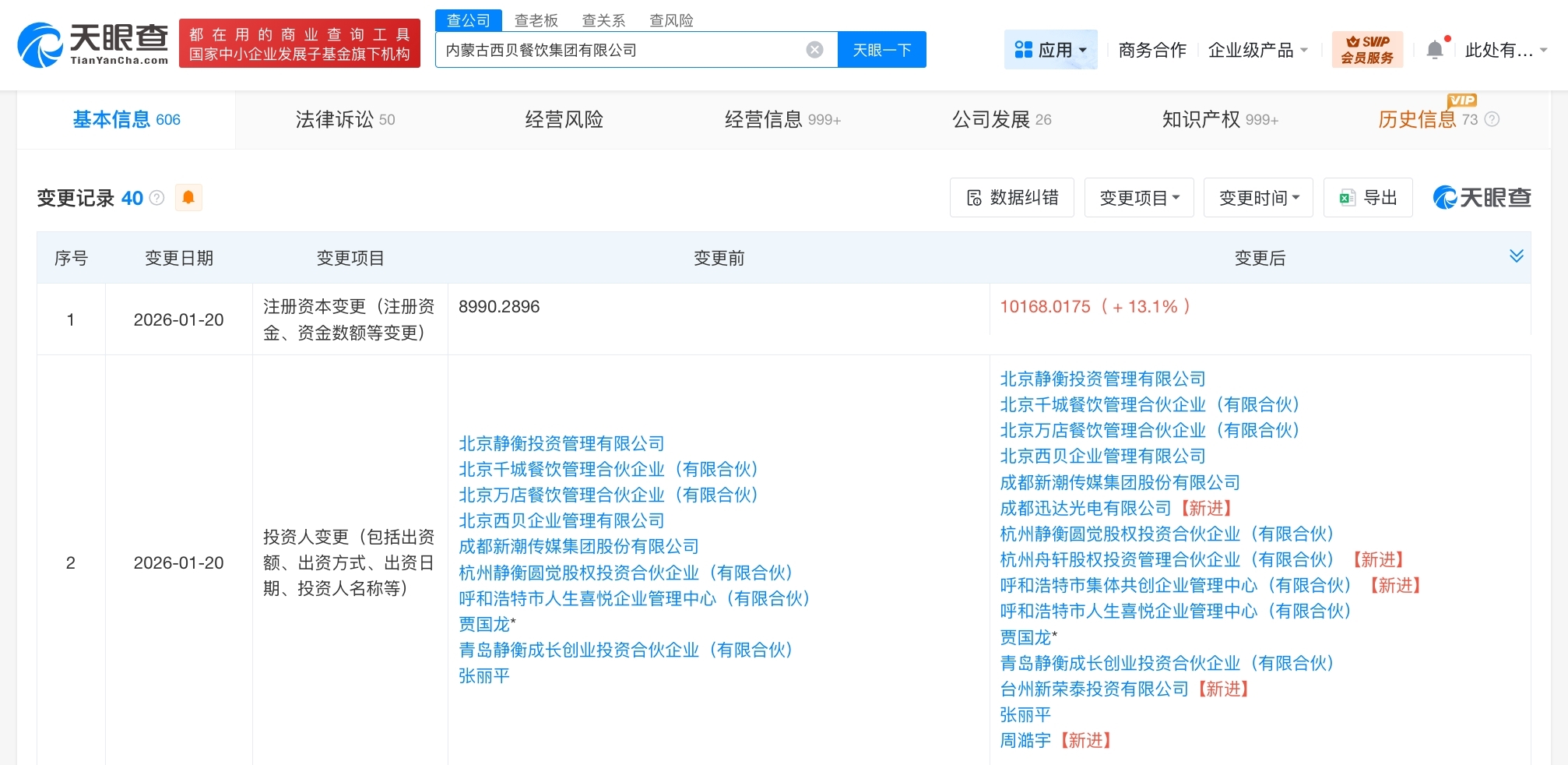Select the 查老板 search tab
The image size is (1568, 765).
536,20
